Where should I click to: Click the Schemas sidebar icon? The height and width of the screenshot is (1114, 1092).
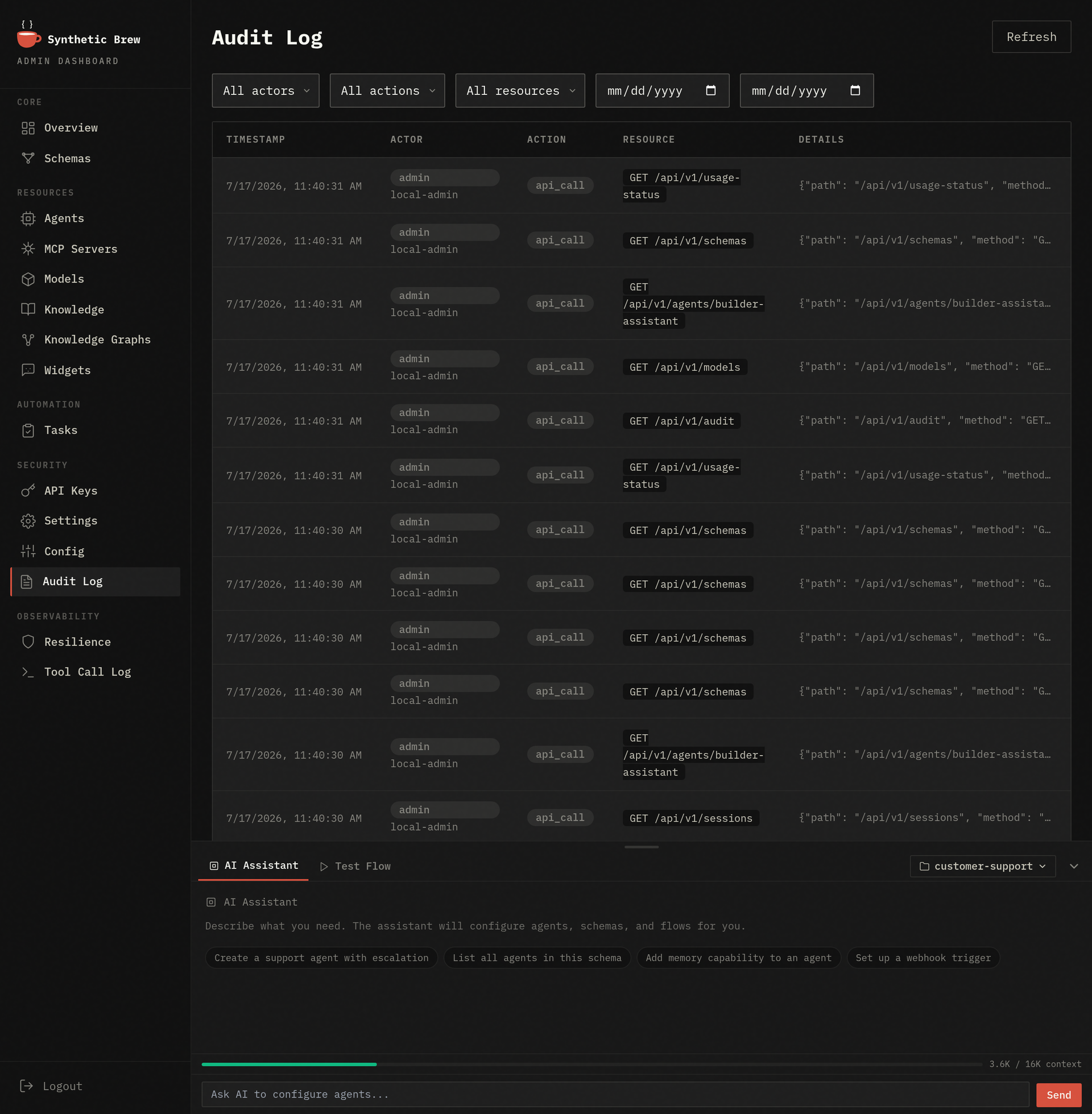(28, 158)
